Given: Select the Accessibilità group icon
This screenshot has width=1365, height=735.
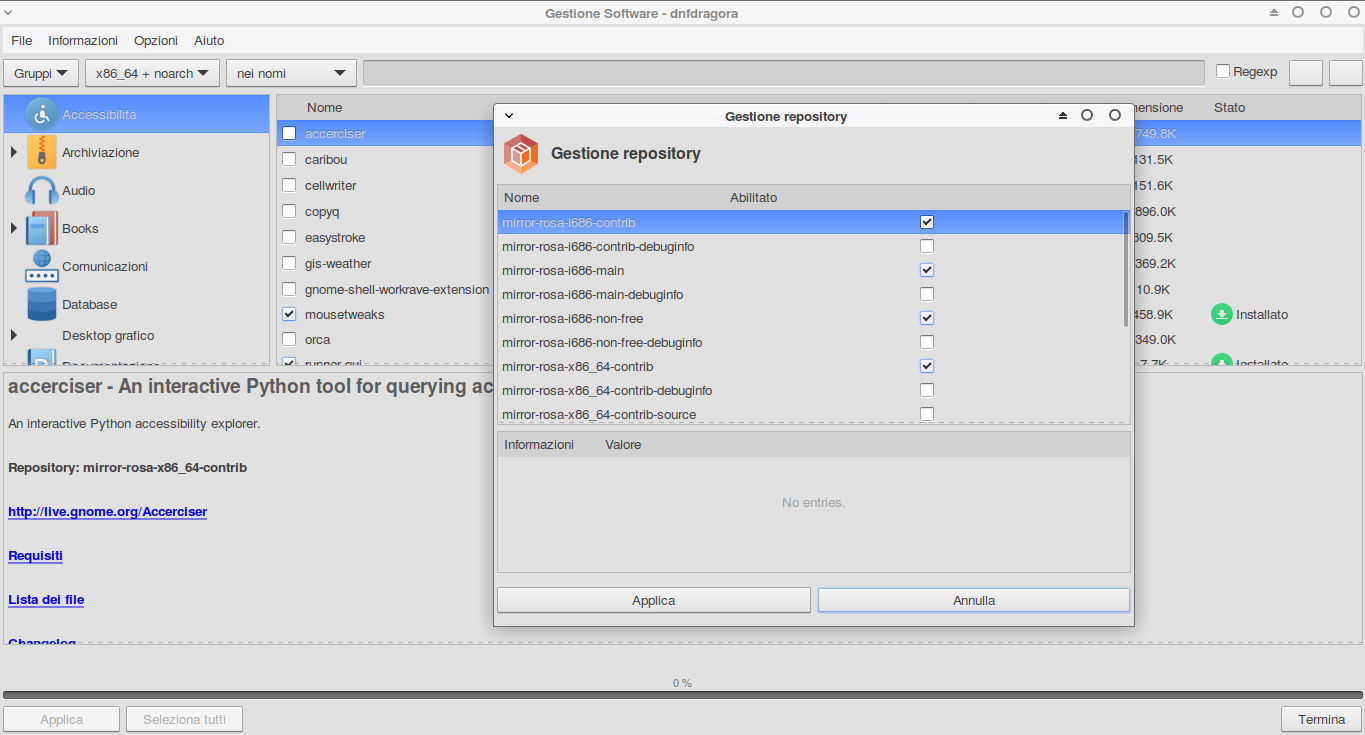Looking at the screenshot, I should [41, 114].
